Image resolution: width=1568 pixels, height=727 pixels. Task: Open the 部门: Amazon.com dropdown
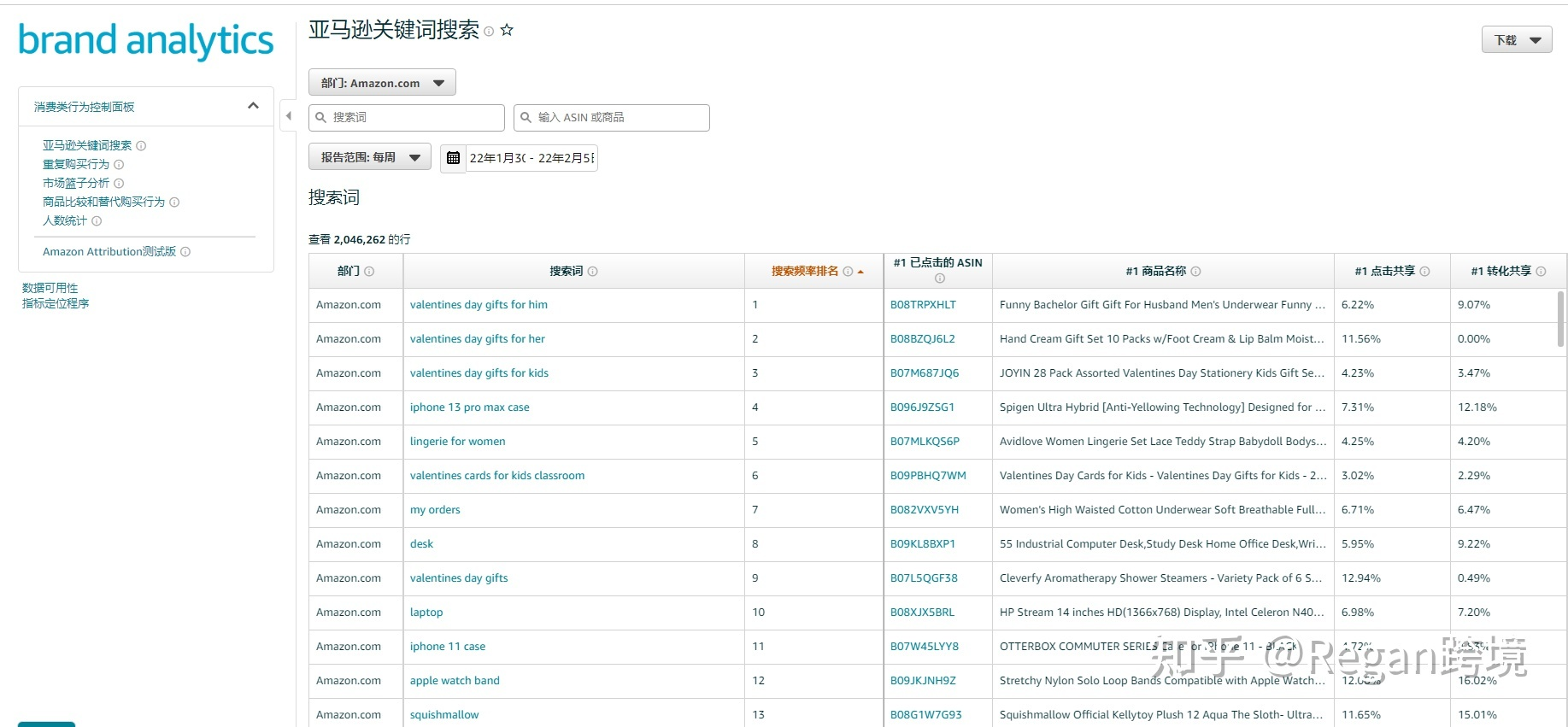tap(382, 83)
